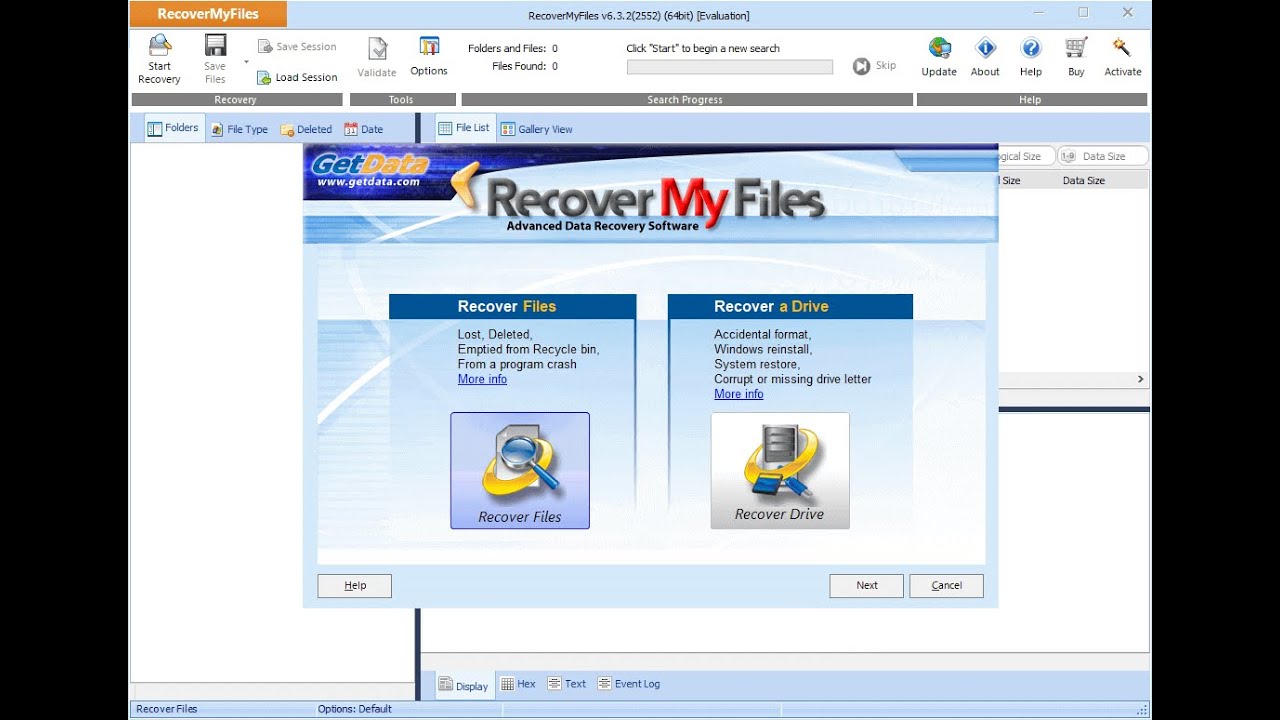The height and width of the screenshot is (720, 1280).
Task: Open More info link under Recover a Drive
Action: point(738,394)
